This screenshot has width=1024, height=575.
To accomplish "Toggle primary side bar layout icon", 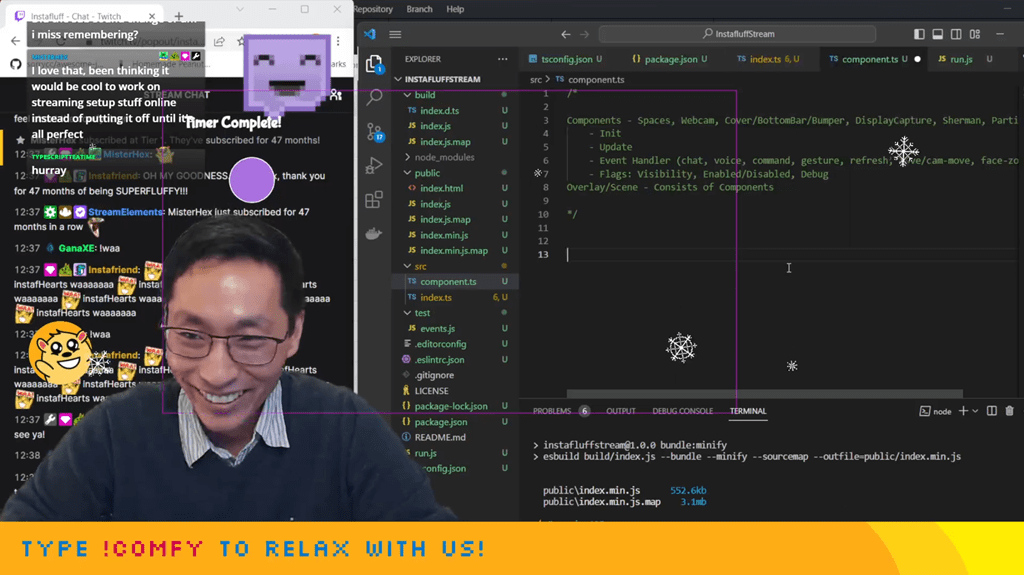I will coord(919,34).
